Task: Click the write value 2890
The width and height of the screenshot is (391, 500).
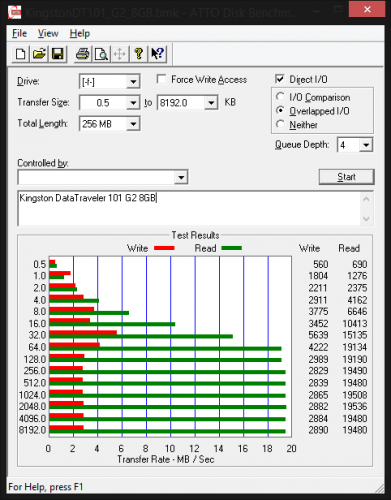Action: (318, 430)
